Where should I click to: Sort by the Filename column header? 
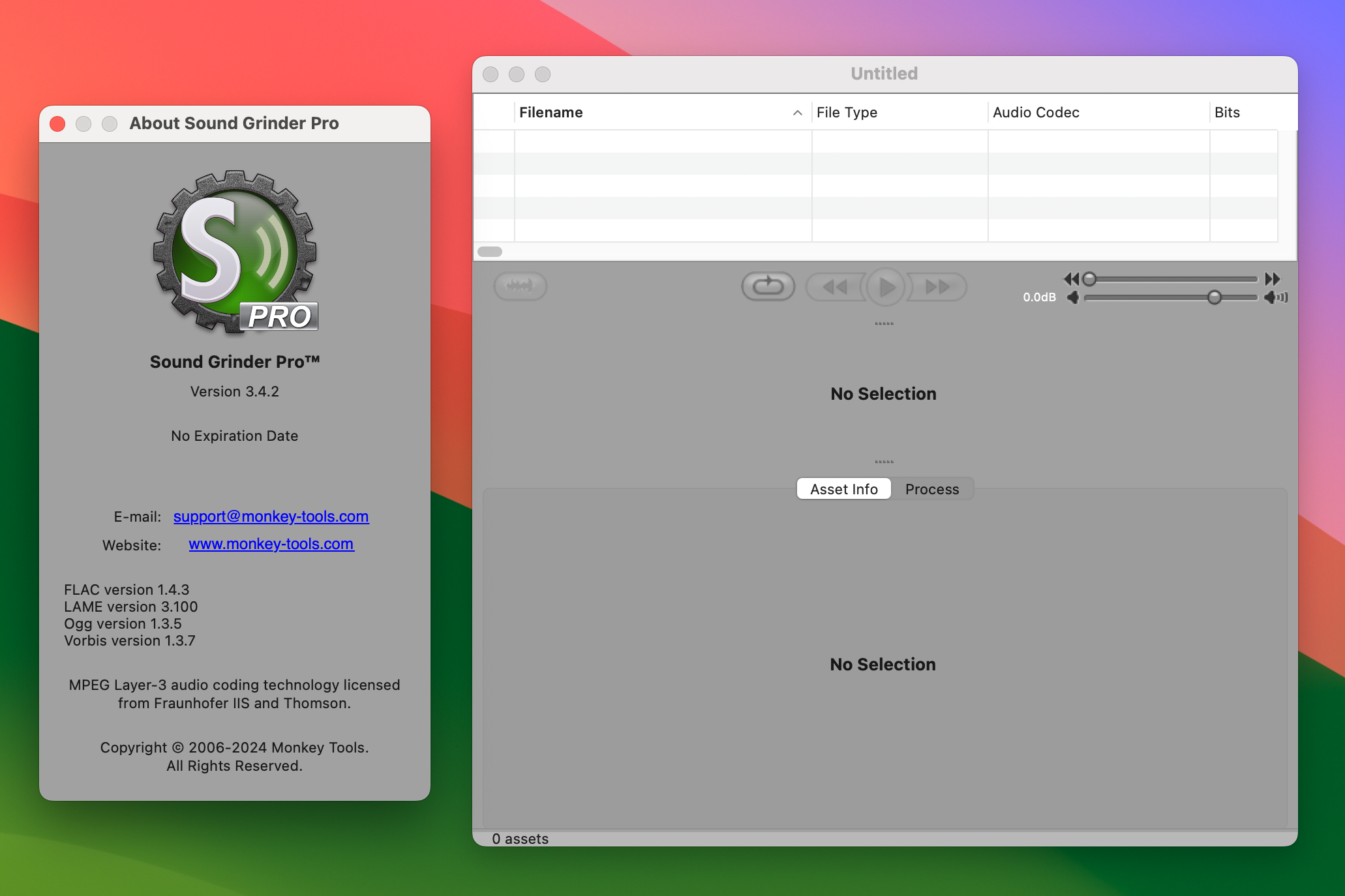663,112
